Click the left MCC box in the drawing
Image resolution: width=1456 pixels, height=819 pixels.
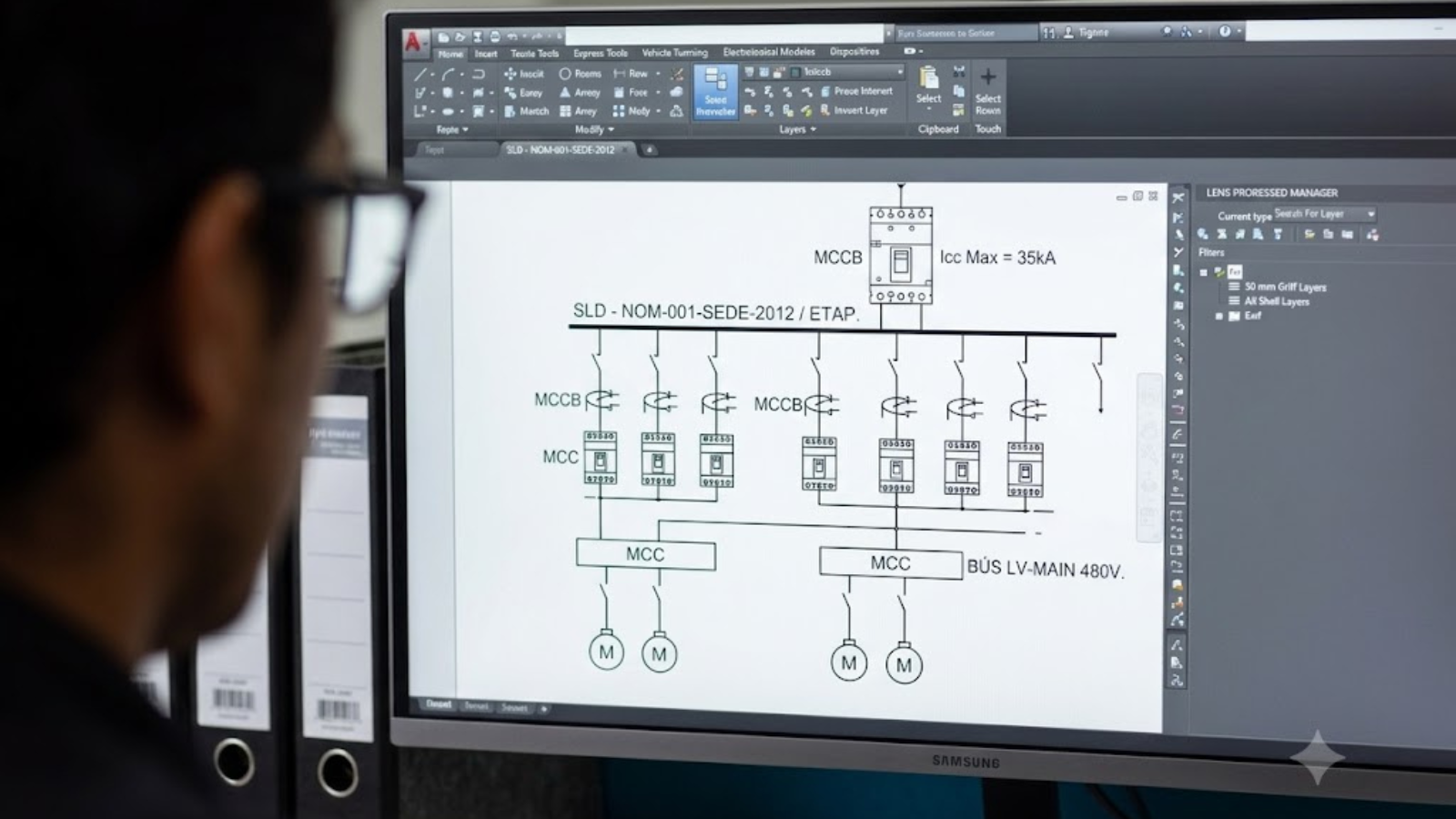(645, 554)
